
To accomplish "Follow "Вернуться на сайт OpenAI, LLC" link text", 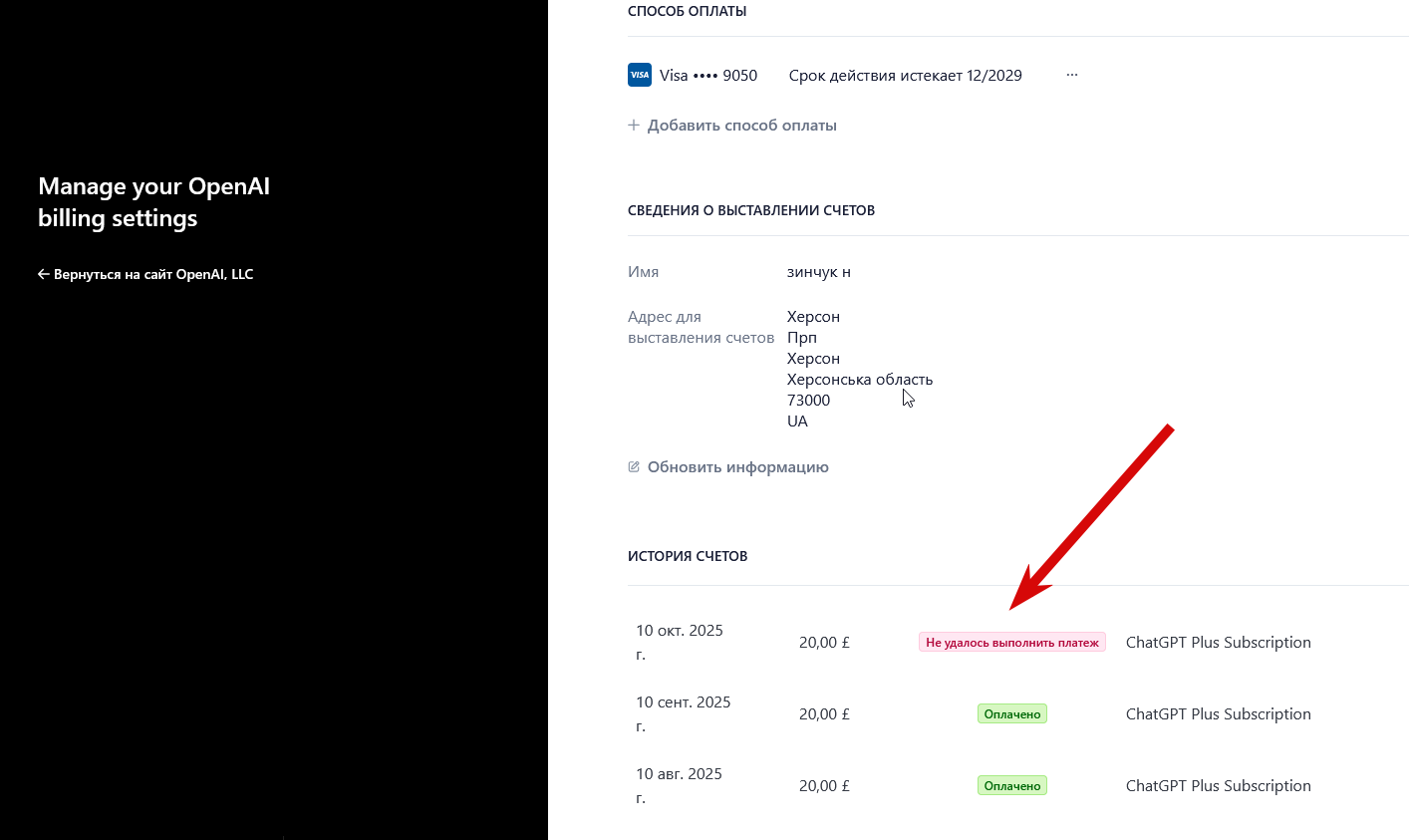I will pos(153,274).
